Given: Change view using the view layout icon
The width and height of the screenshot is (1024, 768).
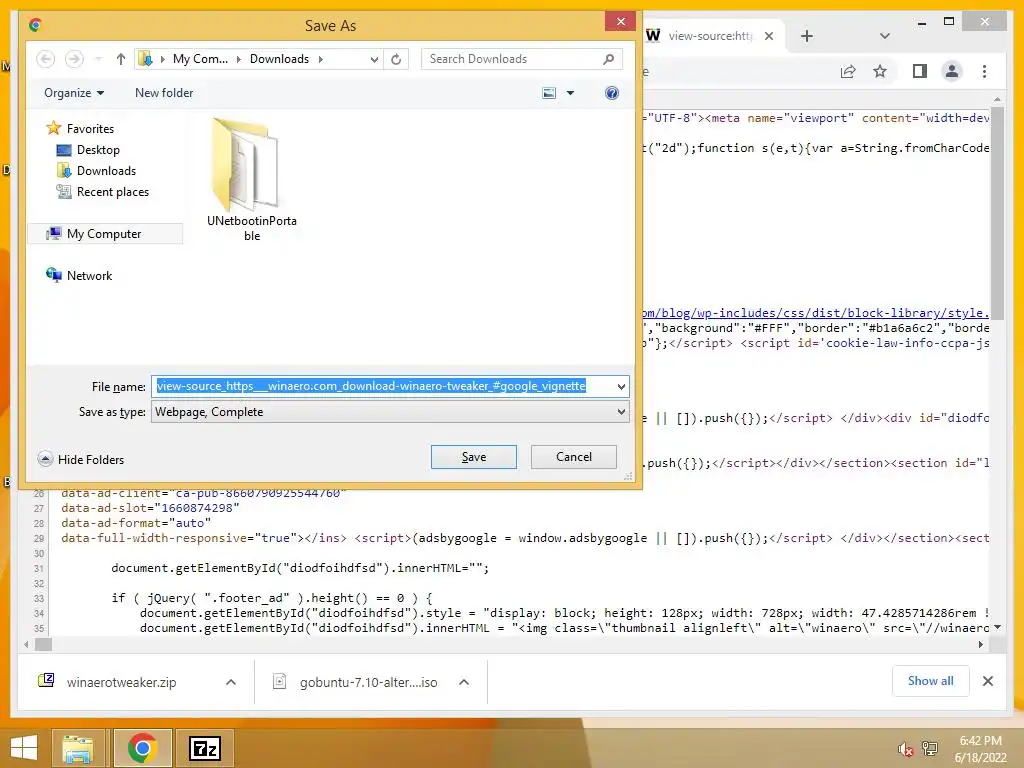Looking at the screenshot, I should point(549,93).
